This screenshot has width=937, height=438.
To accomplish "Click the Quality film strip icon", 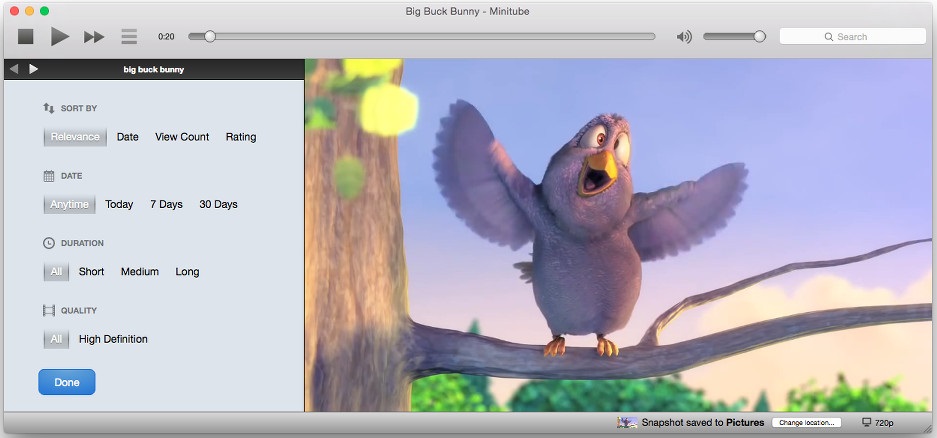I will point(48,311).
